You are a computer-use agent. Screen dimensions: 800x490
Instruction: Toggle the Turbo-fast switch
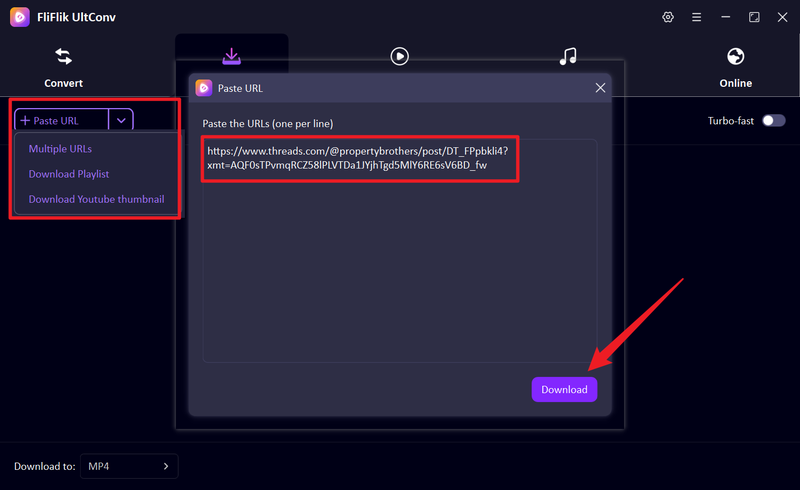tap(773, 120)
